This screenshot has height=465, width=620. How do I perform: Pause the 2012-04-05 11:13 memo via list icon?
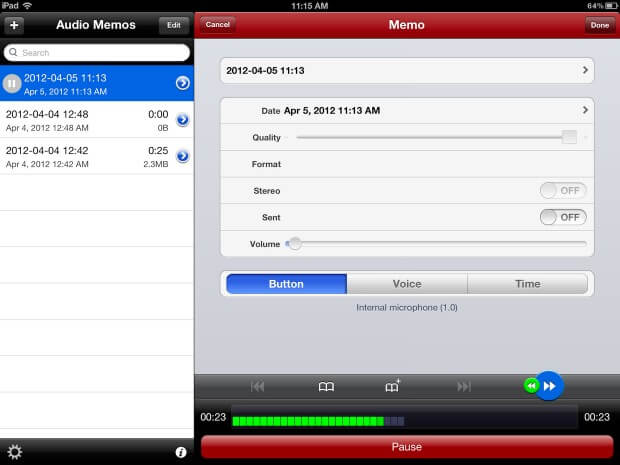pyautogui.click(x=12, y=83)
